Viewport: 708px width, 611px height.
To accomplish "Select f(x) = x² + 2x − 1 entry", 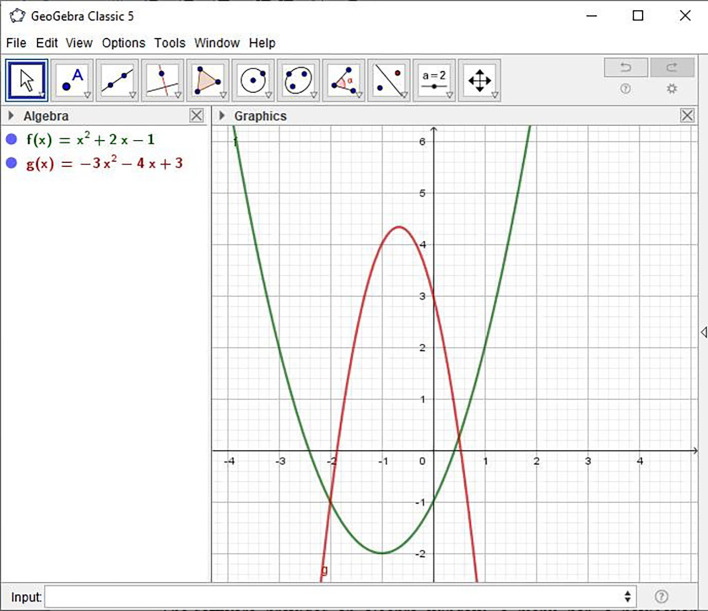I will (90, 140).
